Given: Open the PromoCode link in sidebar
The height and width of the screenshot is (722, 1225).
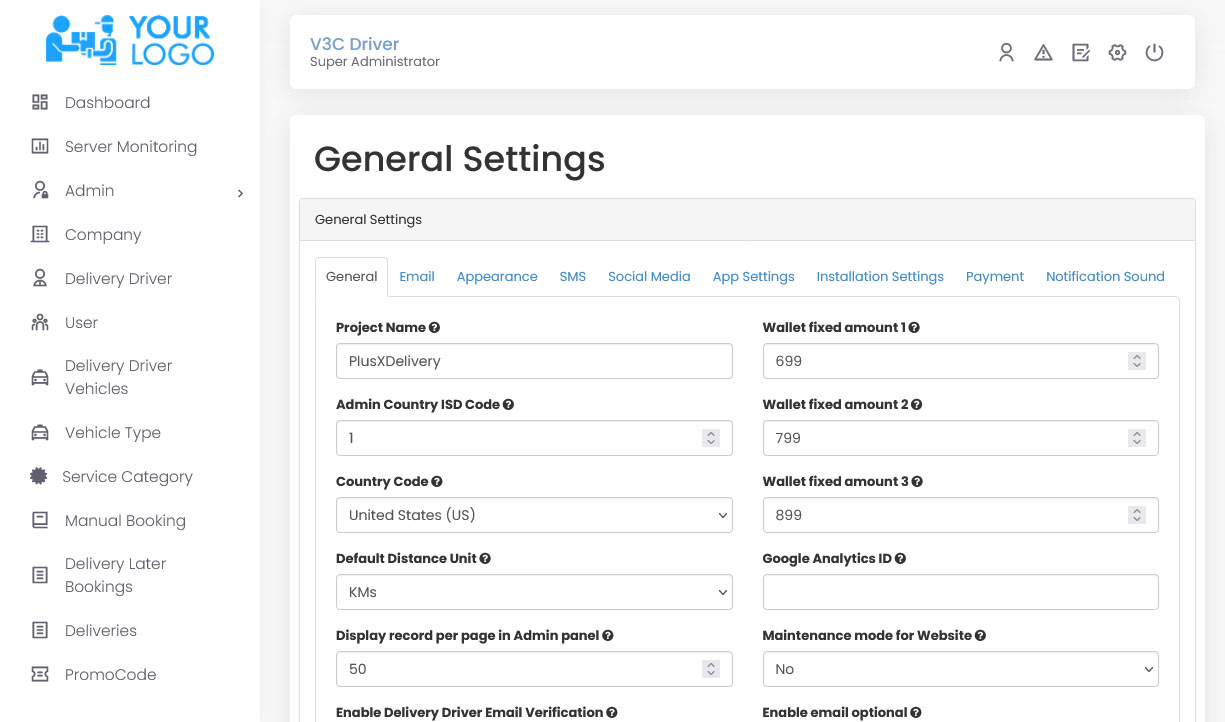Looking at the screenshot, I should click(x=110, y=674).
